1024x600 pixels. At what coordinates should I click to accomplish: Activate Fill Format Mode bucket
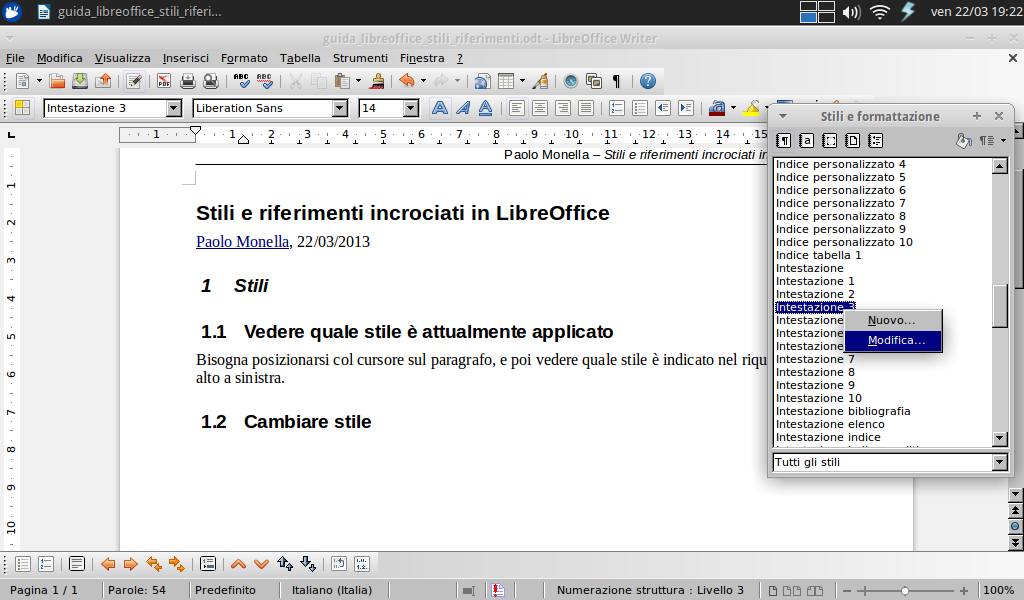pyautogui.click(x=963, y=140)
